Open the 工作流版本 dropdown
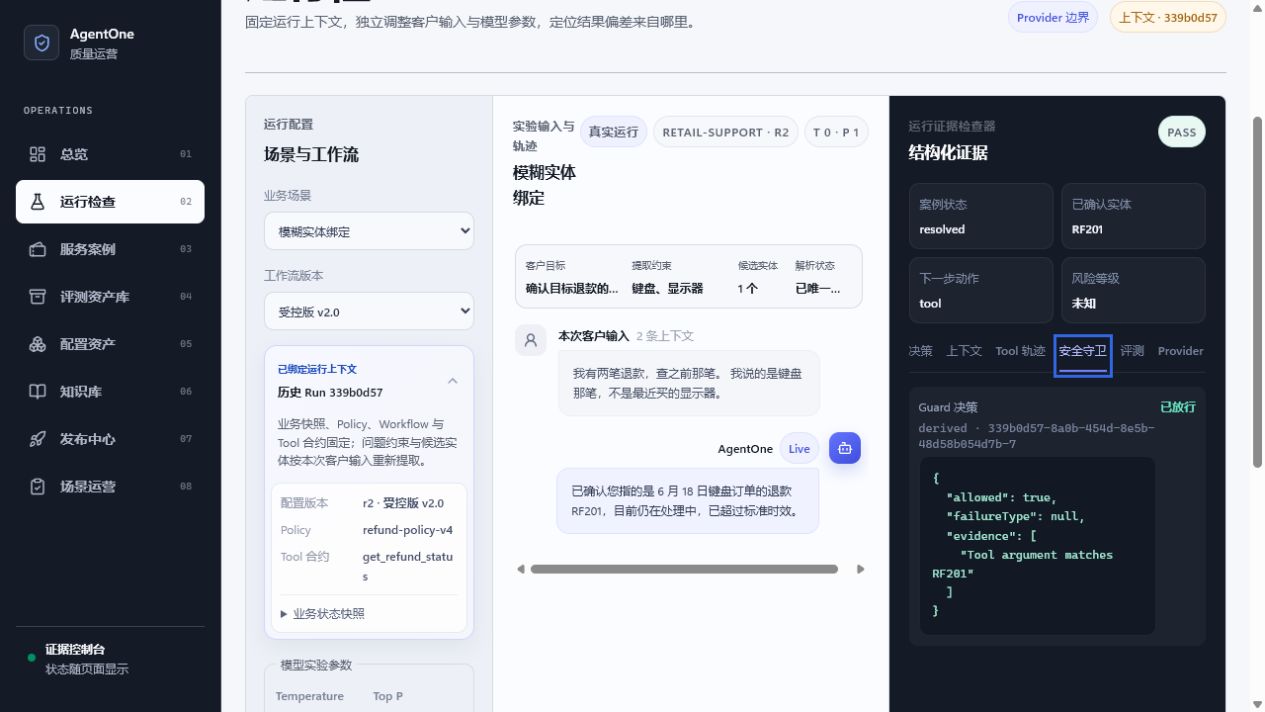This screenshot has width=1265, height=712. click(369, 311)
